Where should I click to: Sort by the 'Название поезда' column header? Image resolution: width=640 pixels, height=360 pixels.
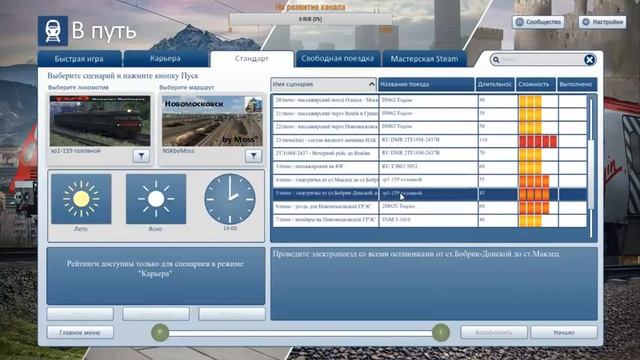[426, 84]
